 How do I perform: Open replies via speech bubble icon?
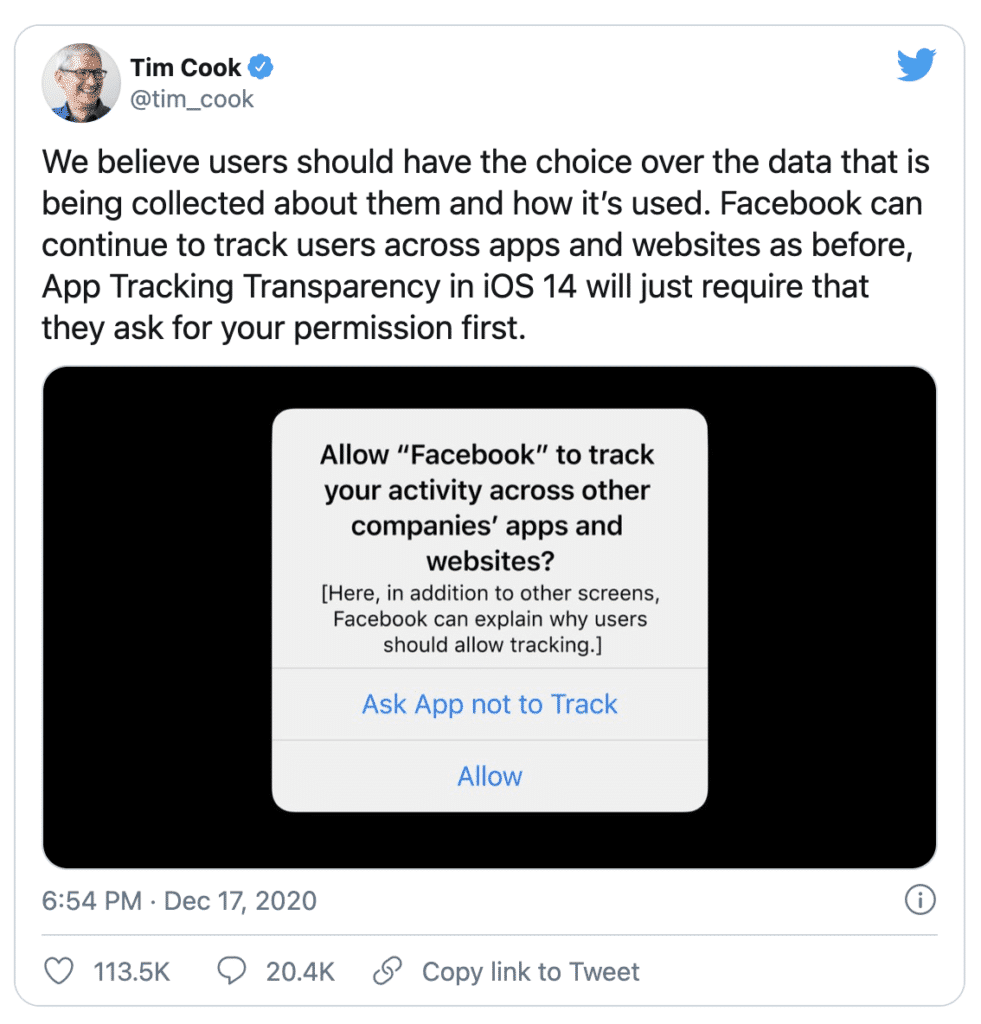[231, 970]
